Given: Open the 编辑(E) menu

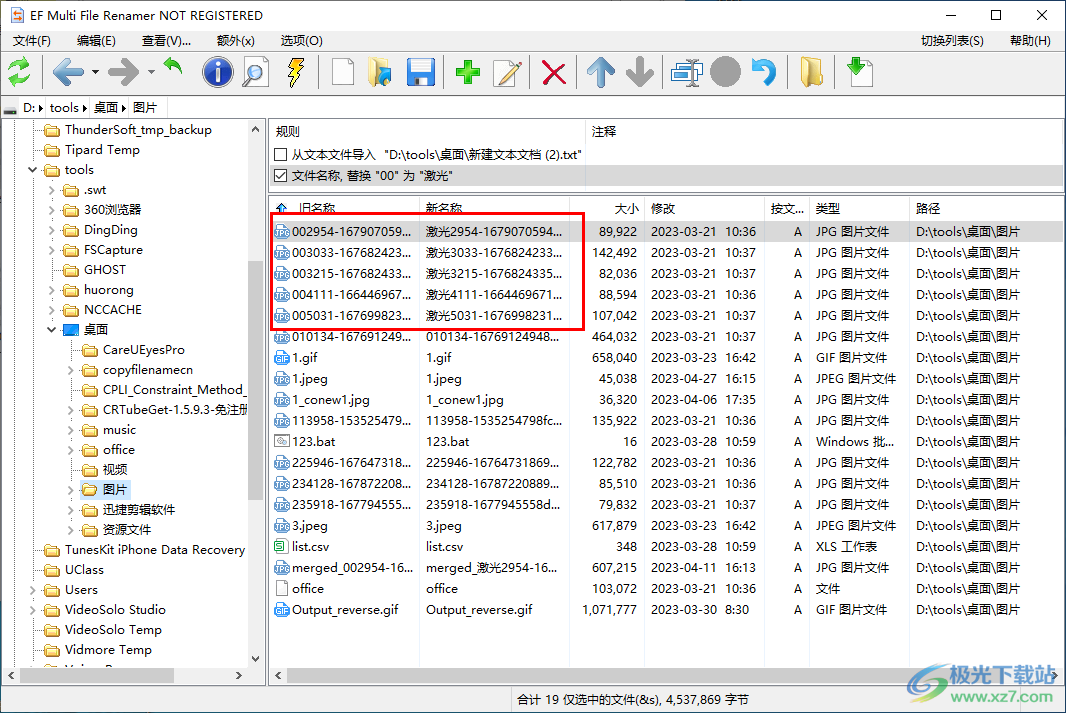Looking at the screenshot, I should [97, 41].
